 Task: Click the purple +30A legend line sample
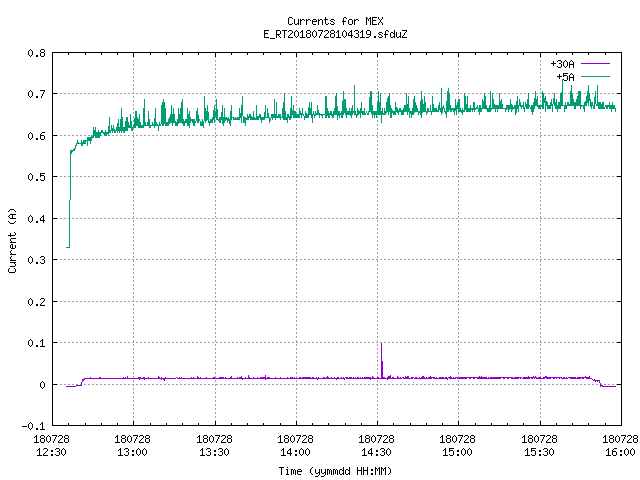point(595,64)
